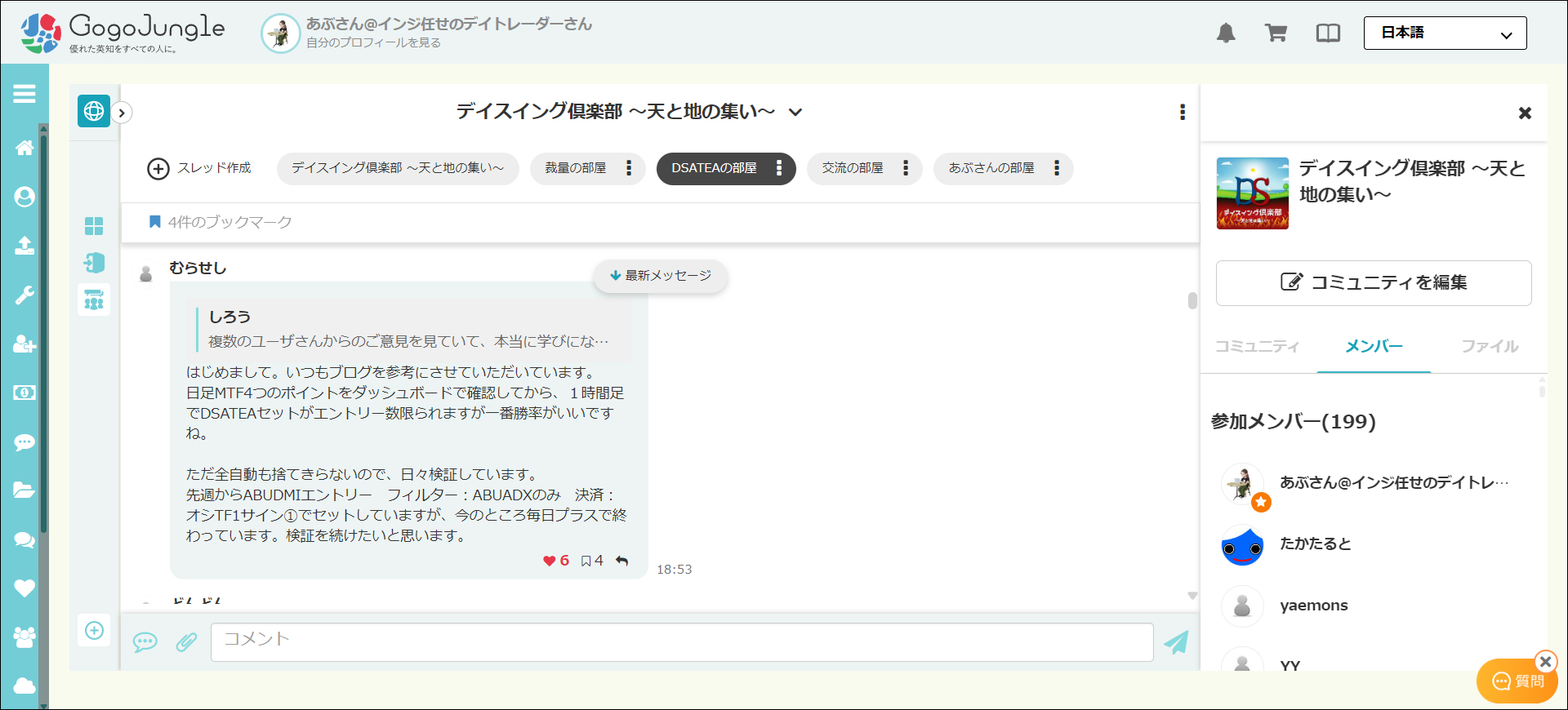Open the ファイル tab
The width and height of the screenshot is (1568, 710).
click(x=1490, y=347)
